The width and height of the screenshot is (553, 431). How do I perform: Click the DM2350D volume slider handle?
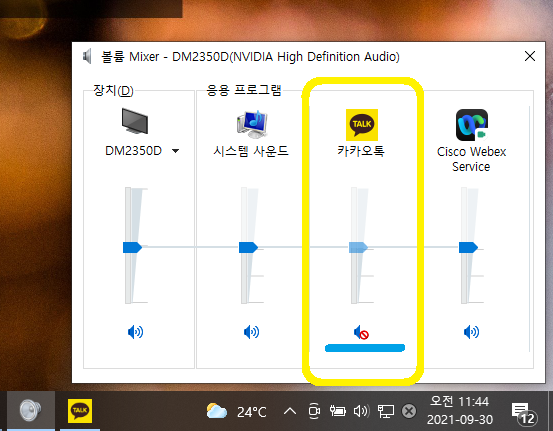pos(132,247)
